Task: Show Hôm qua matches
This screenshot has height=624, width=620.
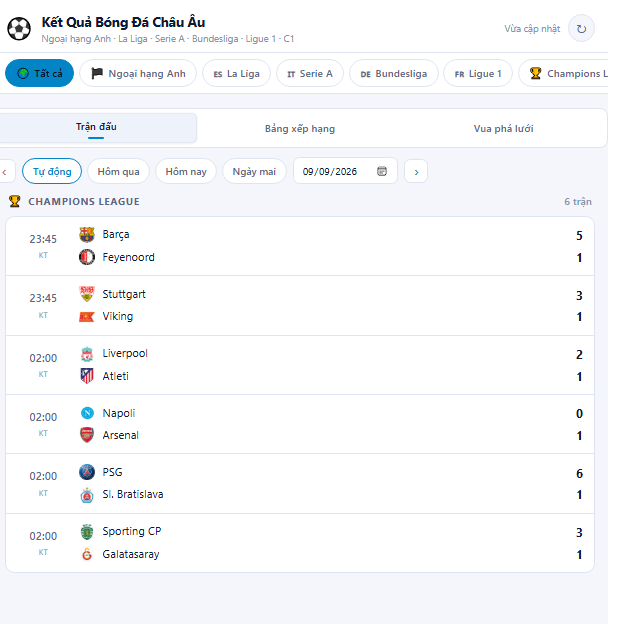Action: tap(118, 171)
